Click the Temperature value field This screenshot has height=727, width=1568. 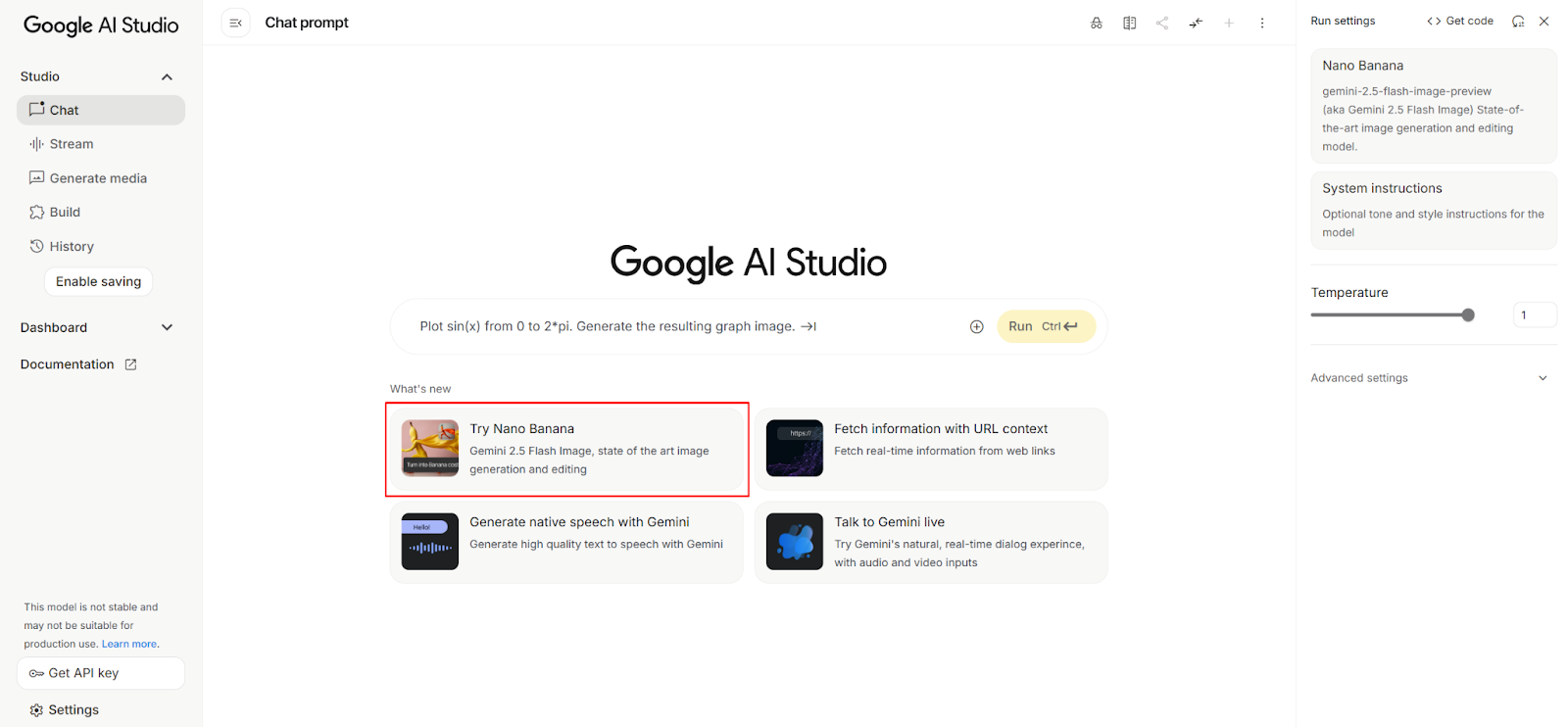coord(1535,315)
